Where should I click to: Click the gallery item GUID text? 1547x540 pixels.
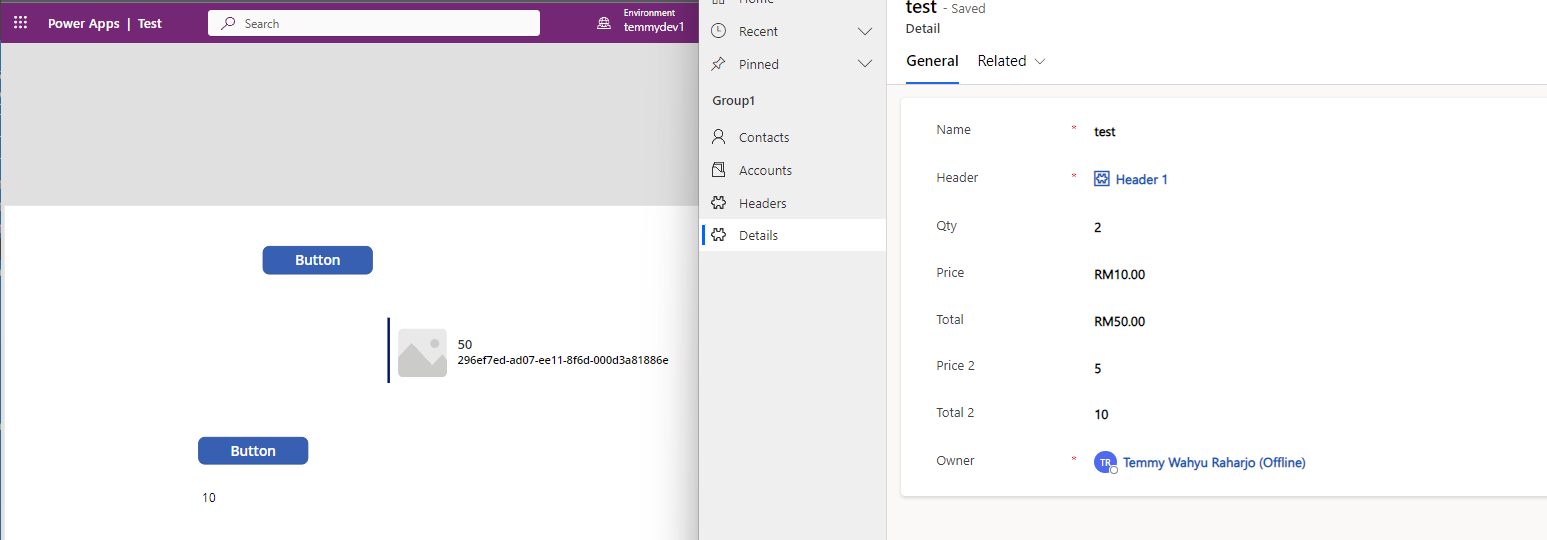click(x=563, y=360)
